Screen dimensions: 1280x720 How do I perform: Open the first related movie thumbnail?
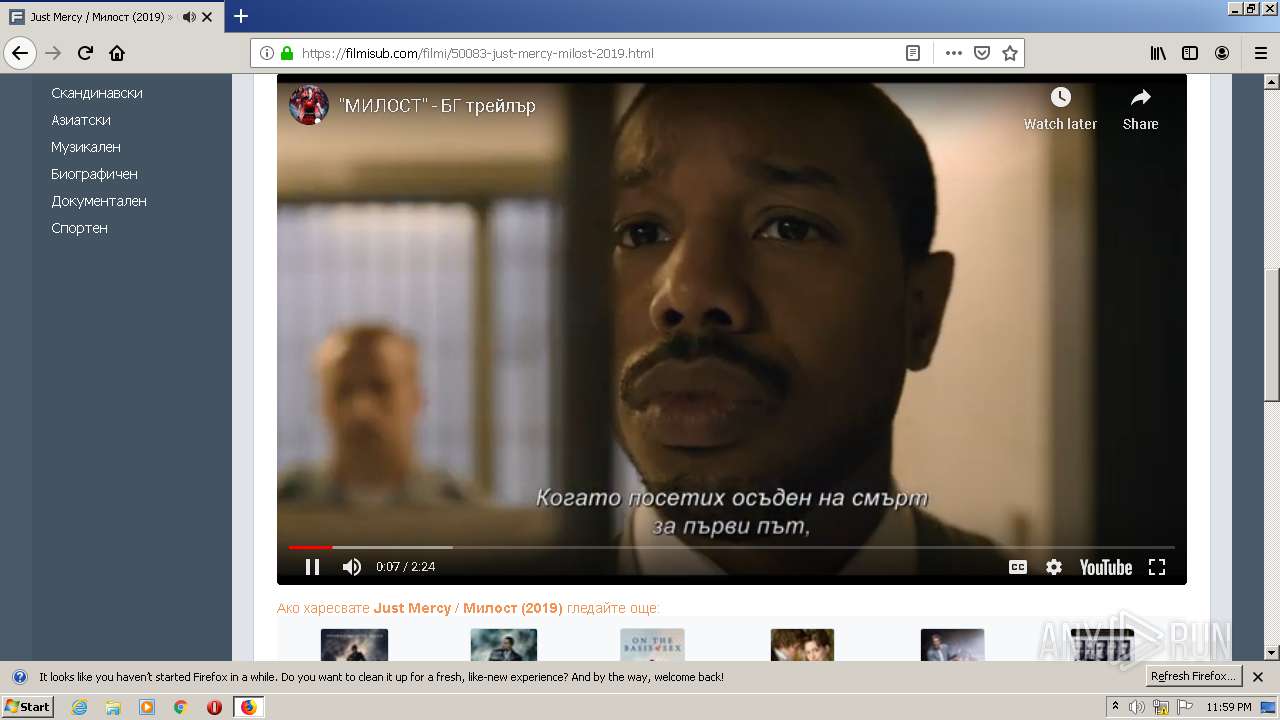354,645
